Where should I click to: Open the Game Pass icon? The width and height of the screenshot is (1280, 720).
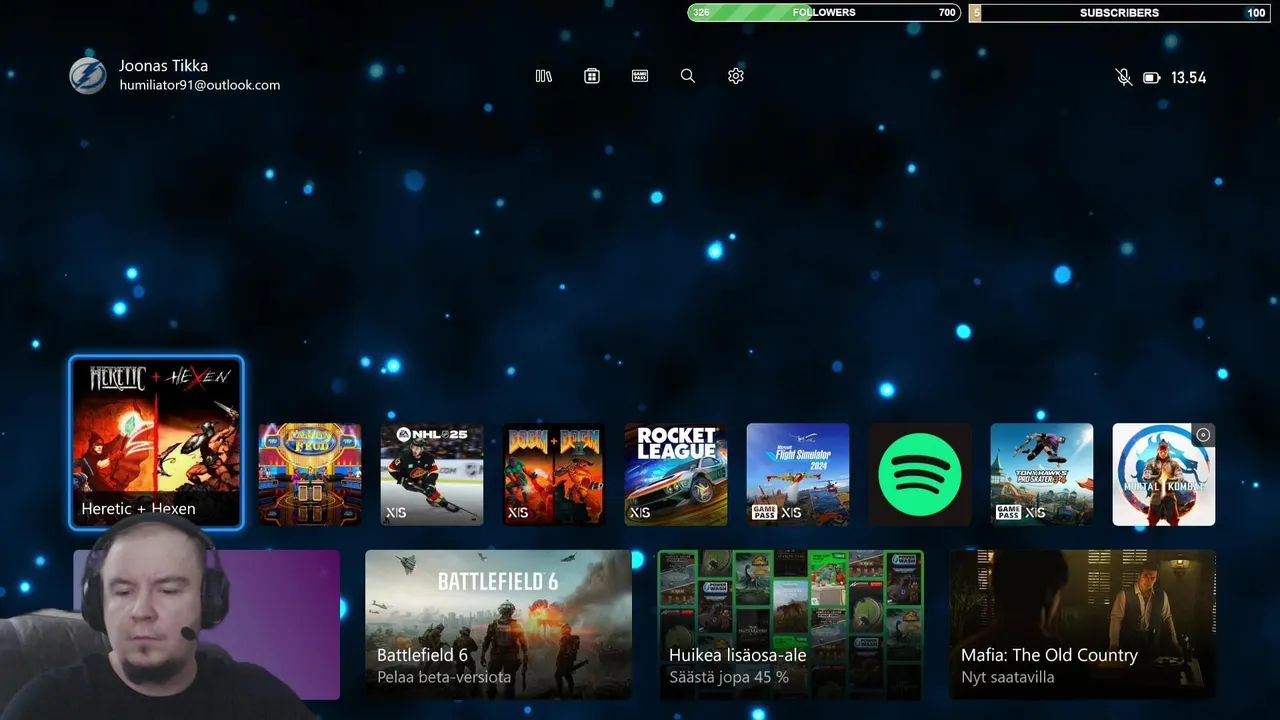tap(640, 76)
